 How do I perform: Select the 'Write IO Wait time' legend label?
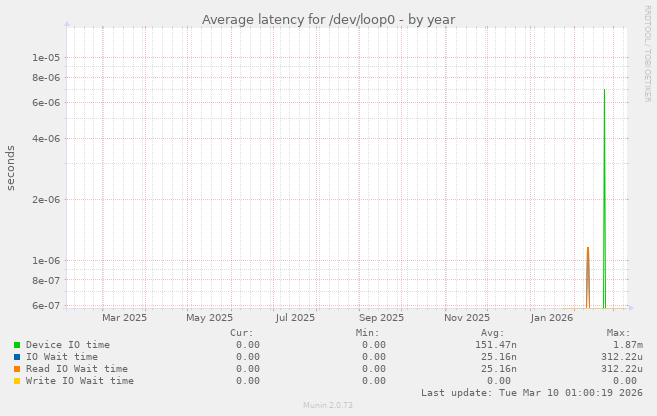[x=80, y=381]
